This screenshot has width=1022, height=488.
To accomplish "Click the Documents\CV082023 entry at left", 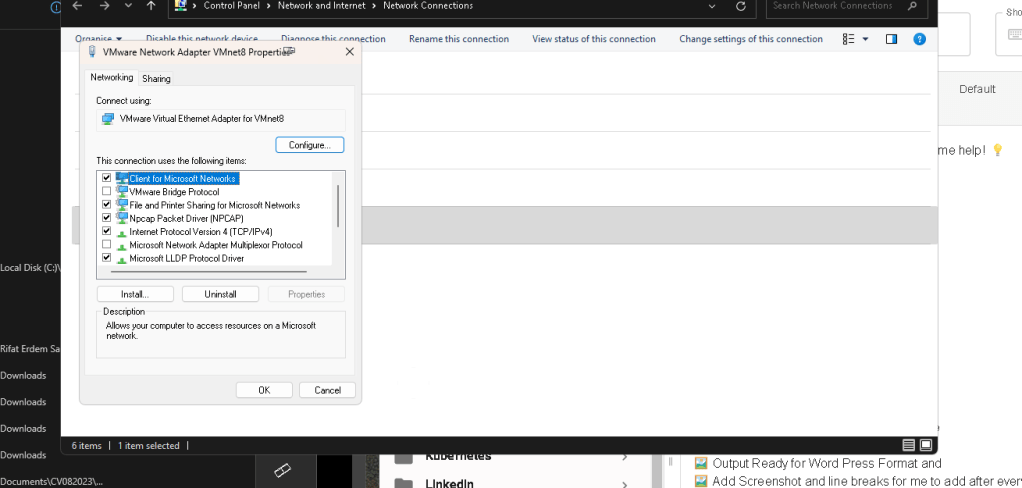I will (51, 481).
